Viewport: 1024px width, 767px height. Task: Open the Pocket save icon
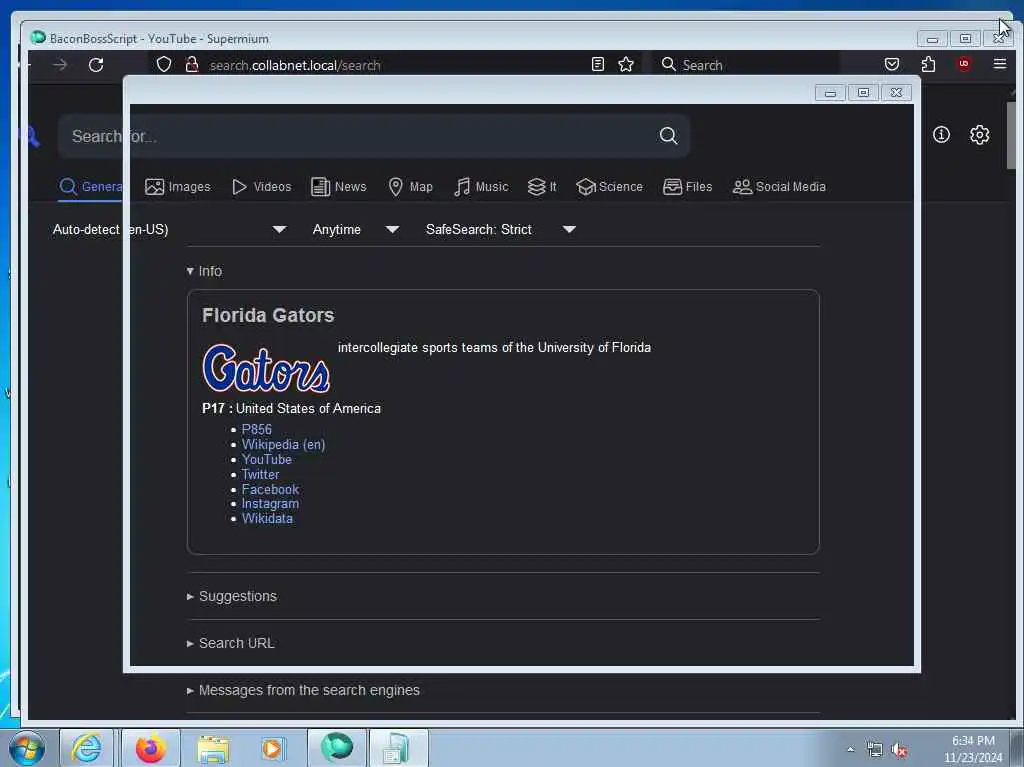coord(891,64)
